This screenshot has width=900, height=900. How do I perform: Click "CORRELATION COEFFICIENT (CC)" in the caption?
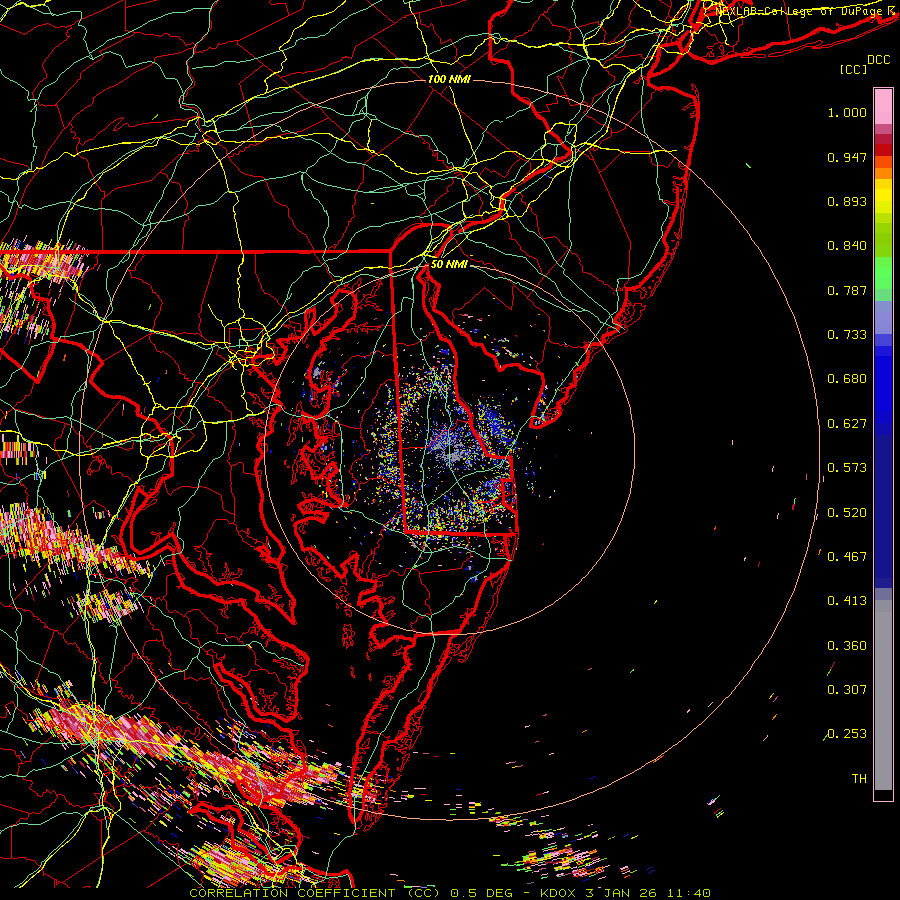coord(315,893)
